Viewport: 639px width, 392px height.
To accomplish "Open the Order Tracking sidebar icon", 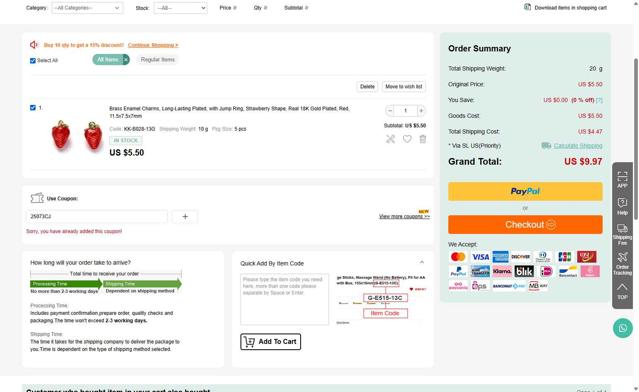I will pyautogui.click(x=622, y=264).
